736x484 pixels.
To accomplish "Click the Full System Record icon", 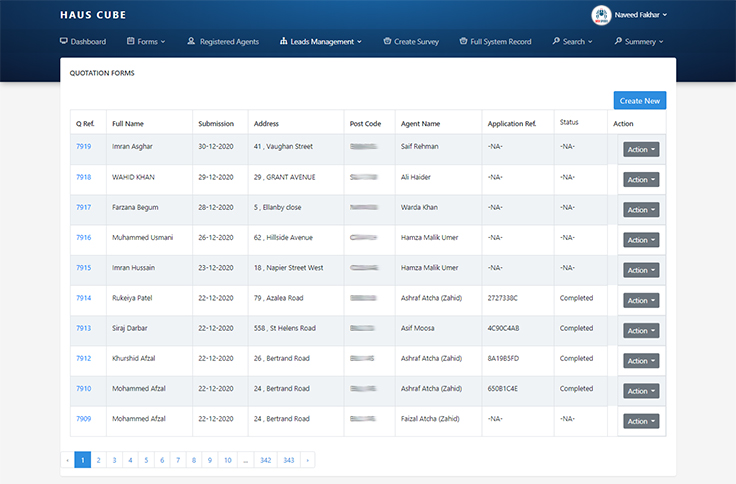I will coord(463,42).
